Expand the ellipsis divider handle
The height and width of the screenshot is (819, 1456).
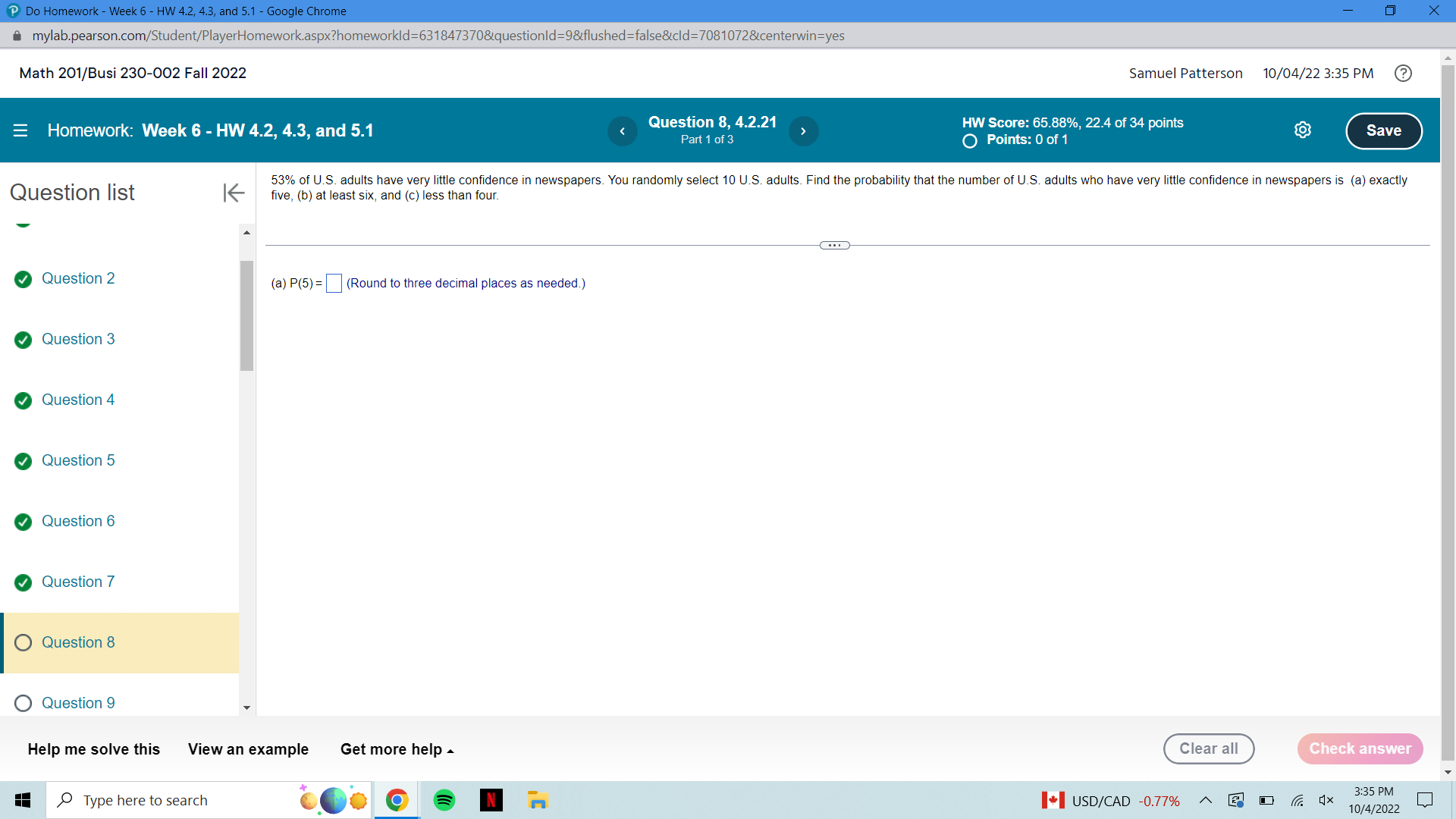point(834,245)
